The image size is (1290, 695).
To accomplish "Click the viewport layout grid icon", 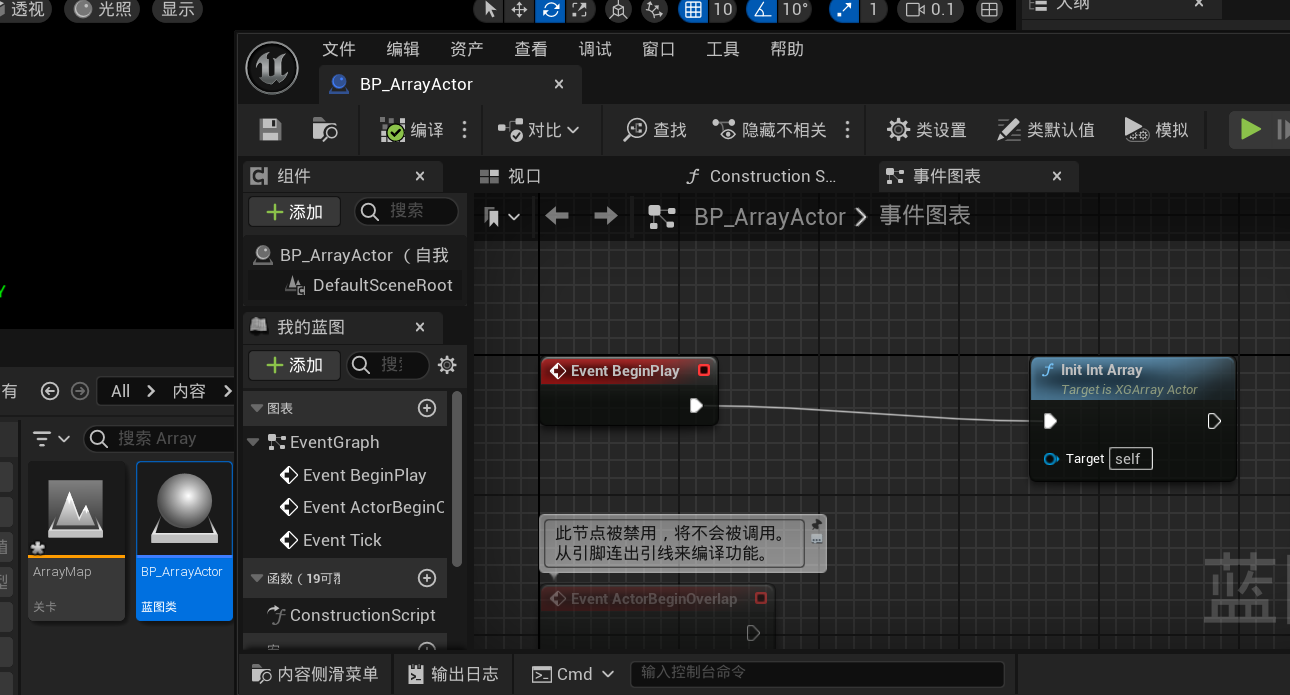I will [x=989, y=10].
